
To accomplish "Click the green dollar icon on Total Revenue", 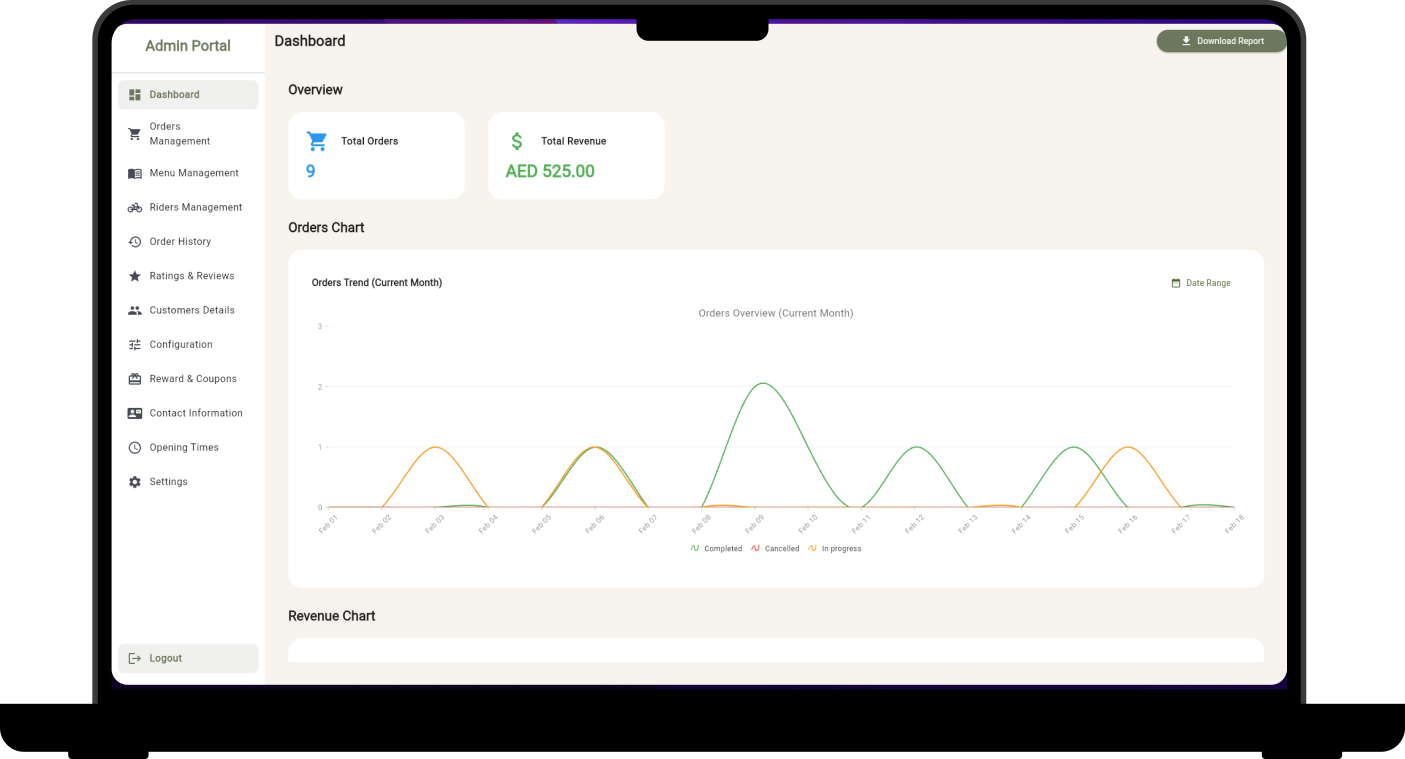I will click(517, 141).
